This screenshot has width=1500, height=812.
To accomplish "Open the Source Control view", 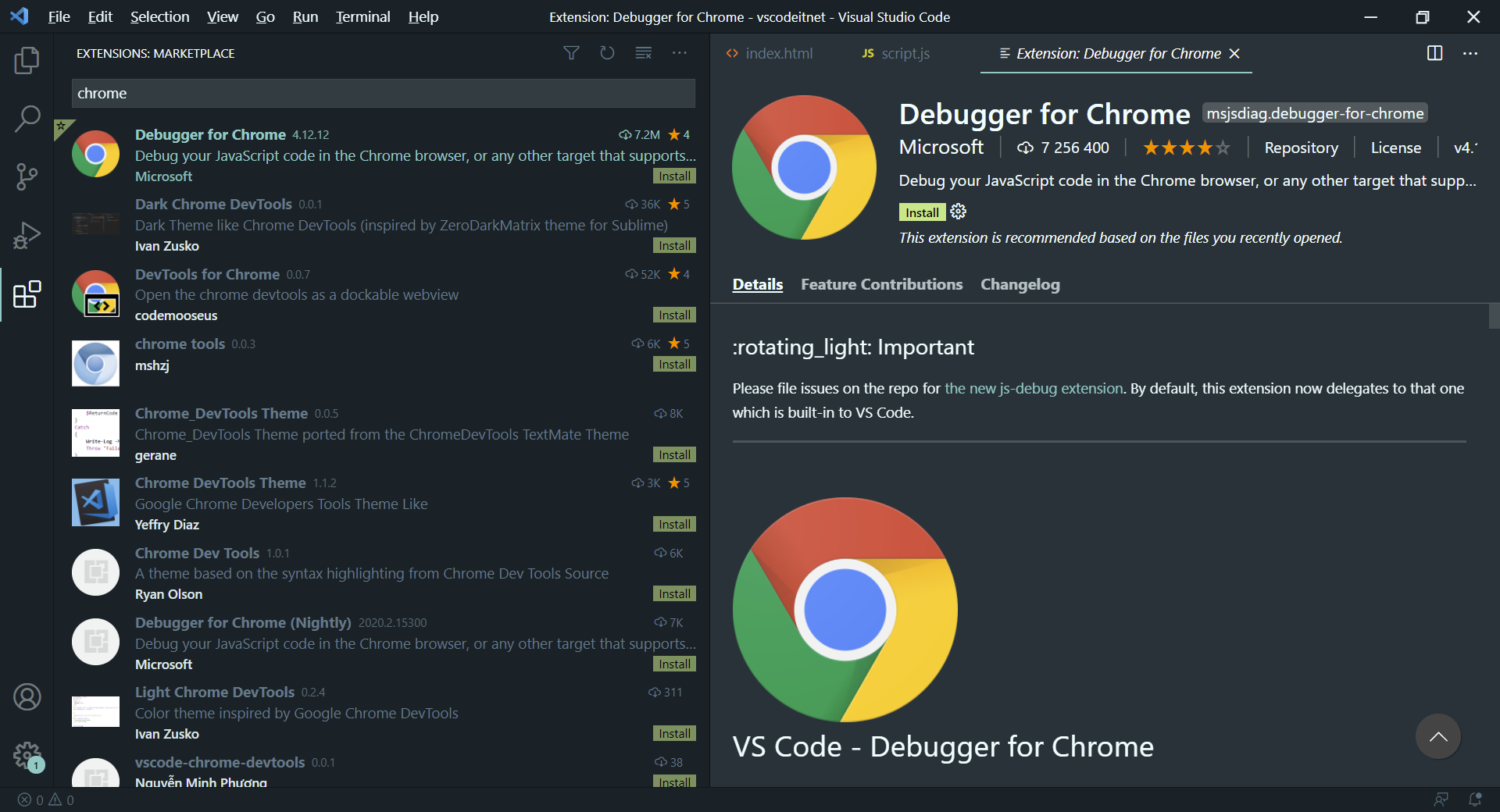I will tap(27, 177).
